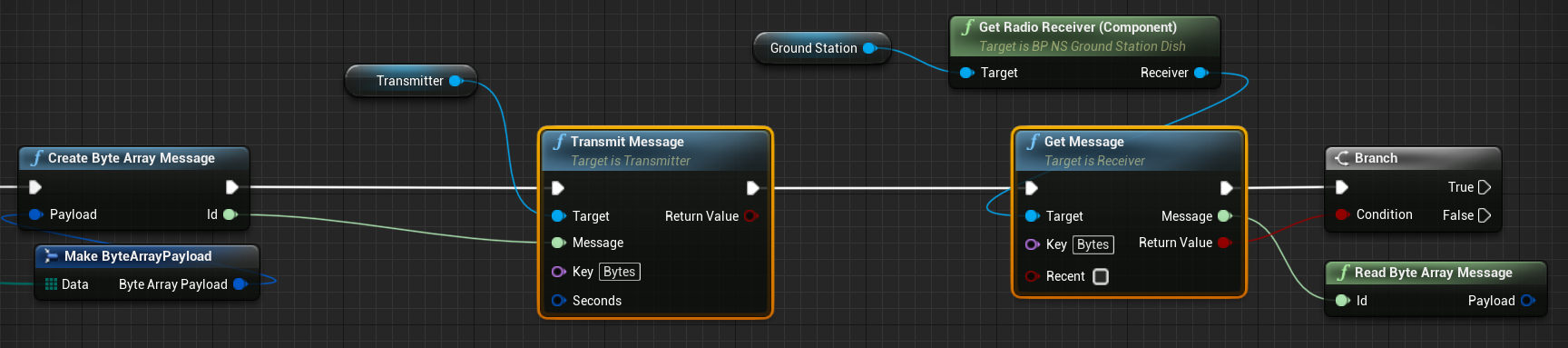The width and height of the screenshot is (1568, 348).
Task: Click the Id output pin on Create Byte Array Message
Action: pos(230,214)
